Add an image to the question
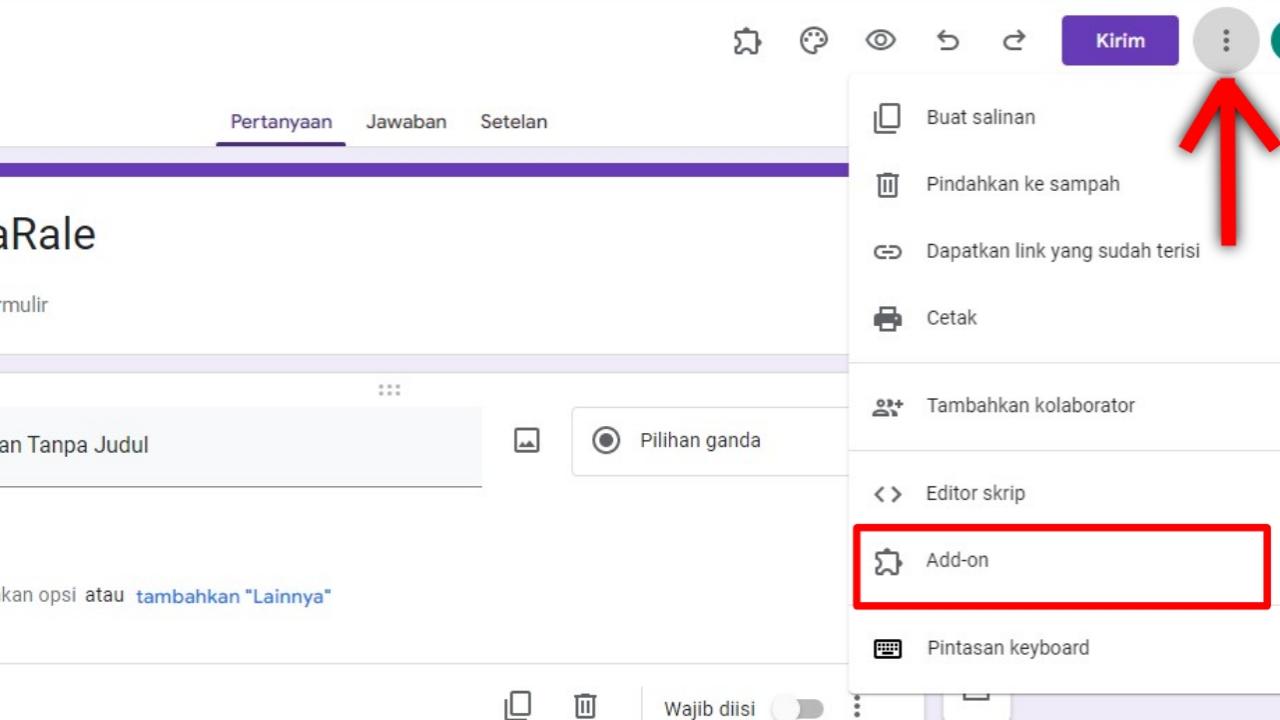 [x=527, y=440]
